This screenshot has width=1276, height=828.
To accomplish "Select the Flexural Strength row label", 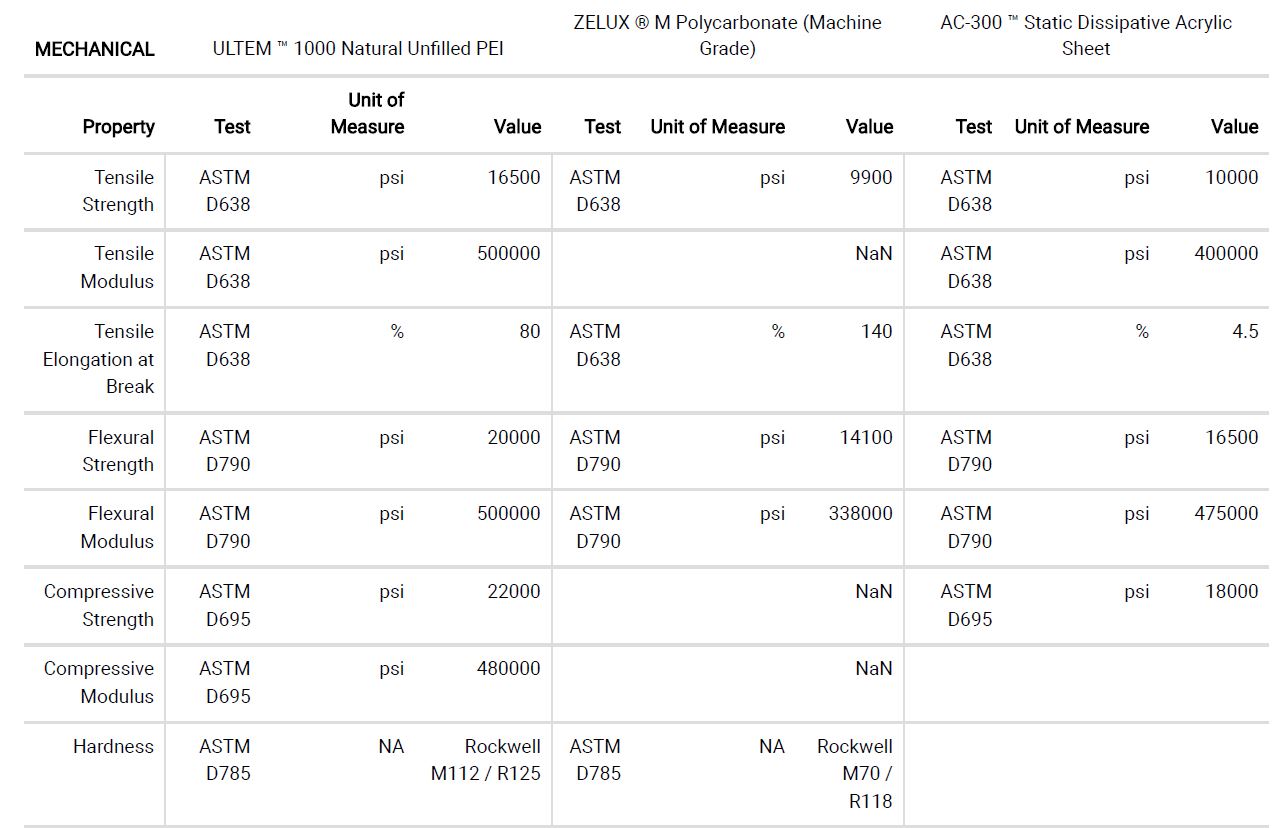I will click(118, 451).
